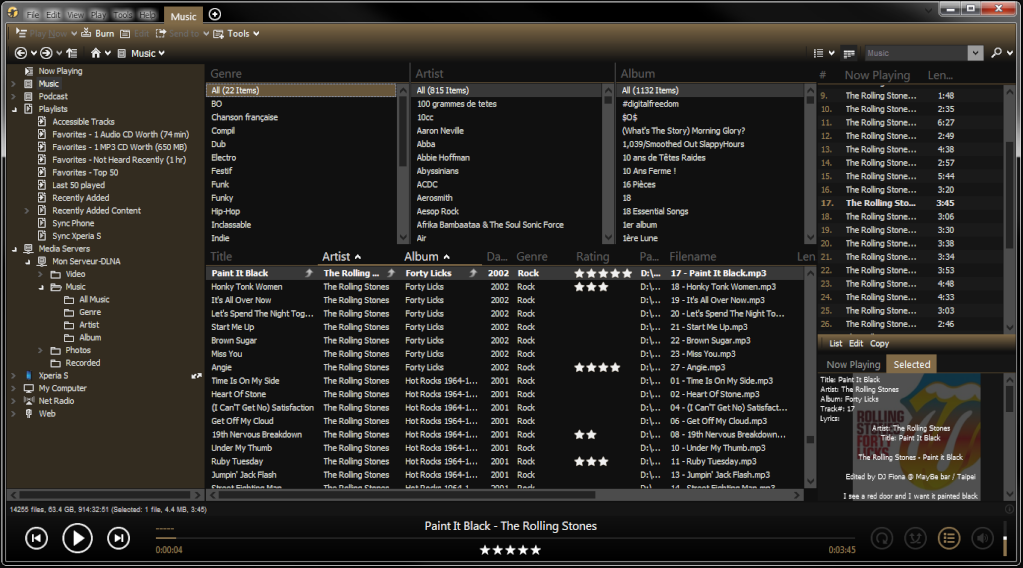Toggle shuffle playback
Screen dimensions: 1023x568
click(x=915, y=538)
